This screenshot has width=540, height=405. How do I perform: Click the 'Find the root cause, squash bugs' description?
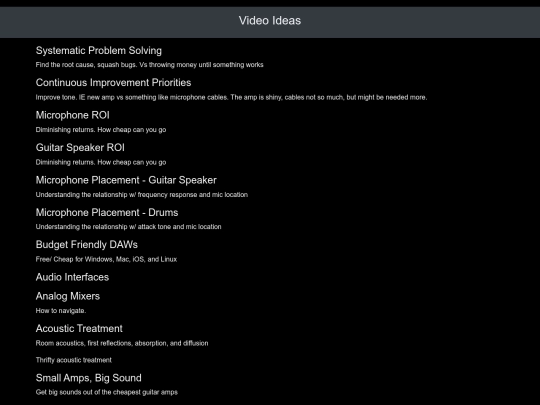[x=149, y=65]
